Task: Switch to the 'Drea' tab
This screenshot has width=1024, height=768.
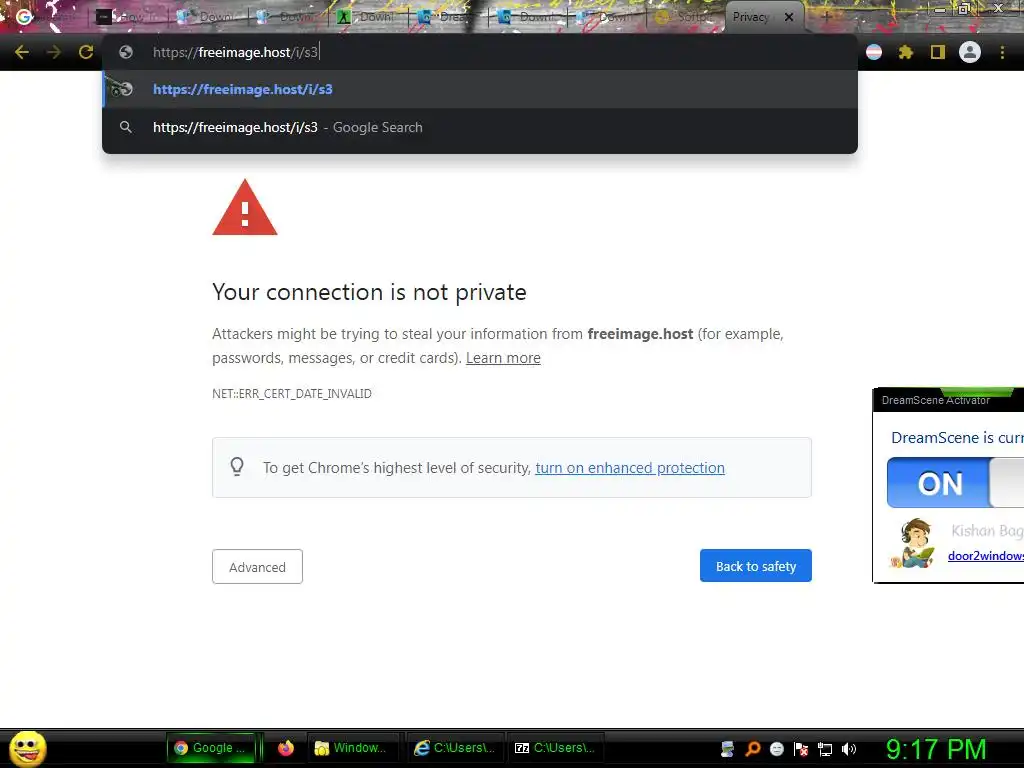Action: pos(448,17)
